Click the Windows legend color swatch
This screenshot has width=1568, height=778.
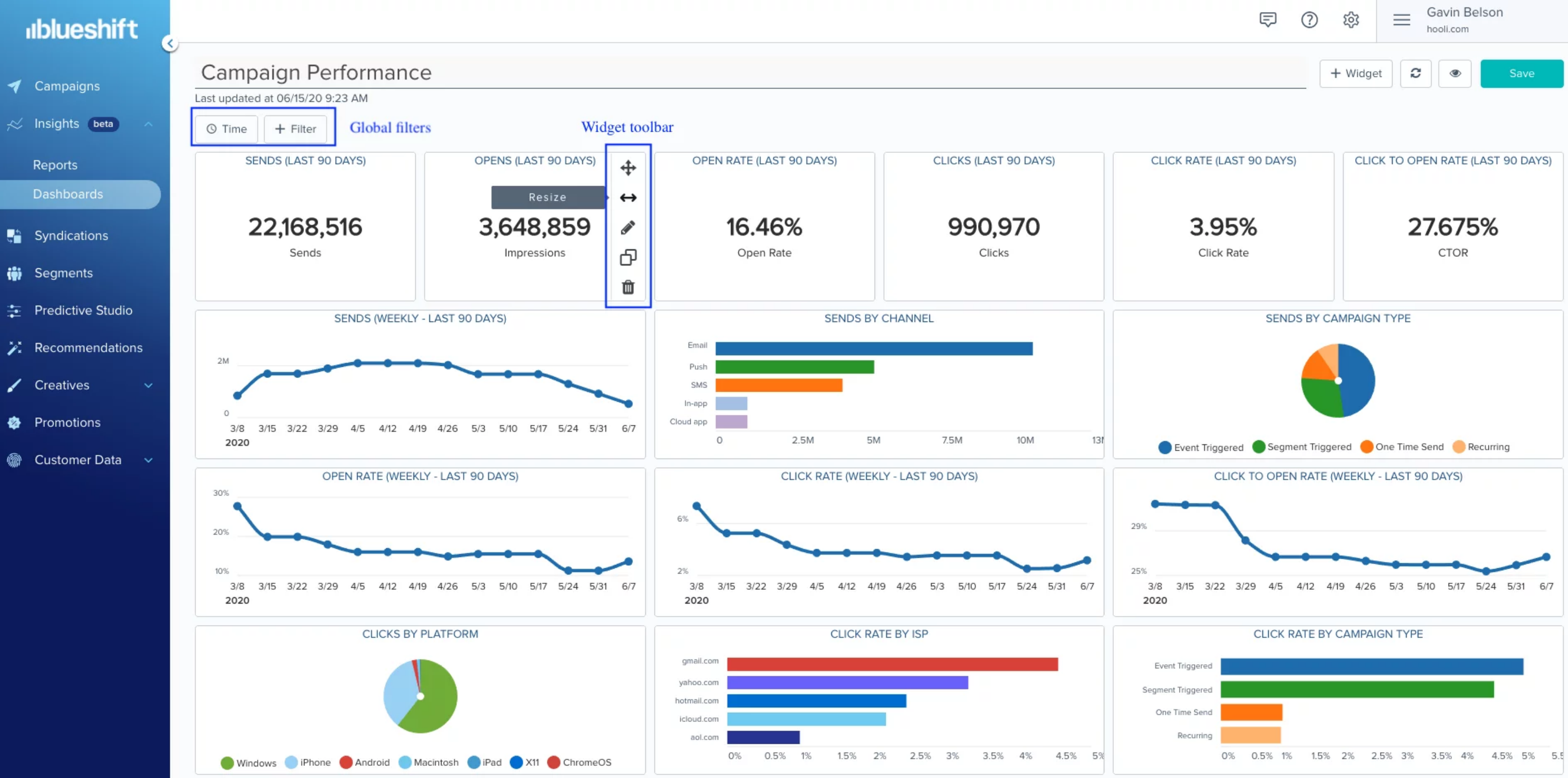[x=227, y=763]
